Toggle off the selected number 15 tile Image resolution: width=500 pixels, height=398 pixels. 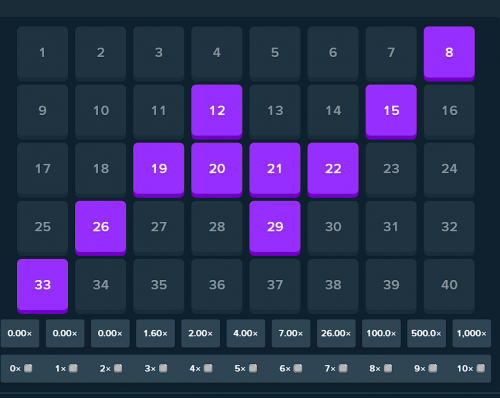tap(391, 112)
